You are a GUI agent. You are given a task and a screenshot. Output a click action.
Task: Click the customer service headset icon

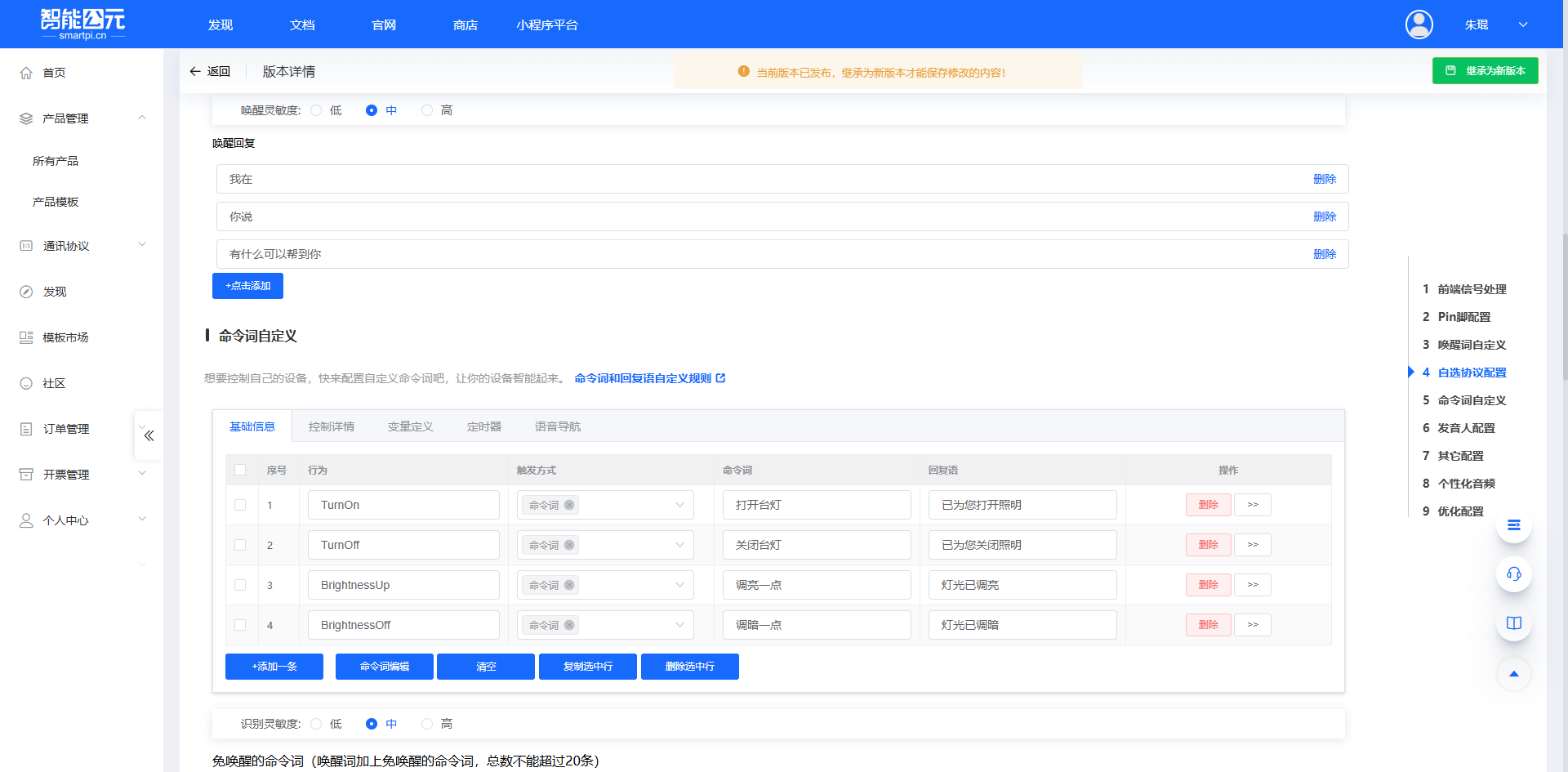[x=1513, y=574]
